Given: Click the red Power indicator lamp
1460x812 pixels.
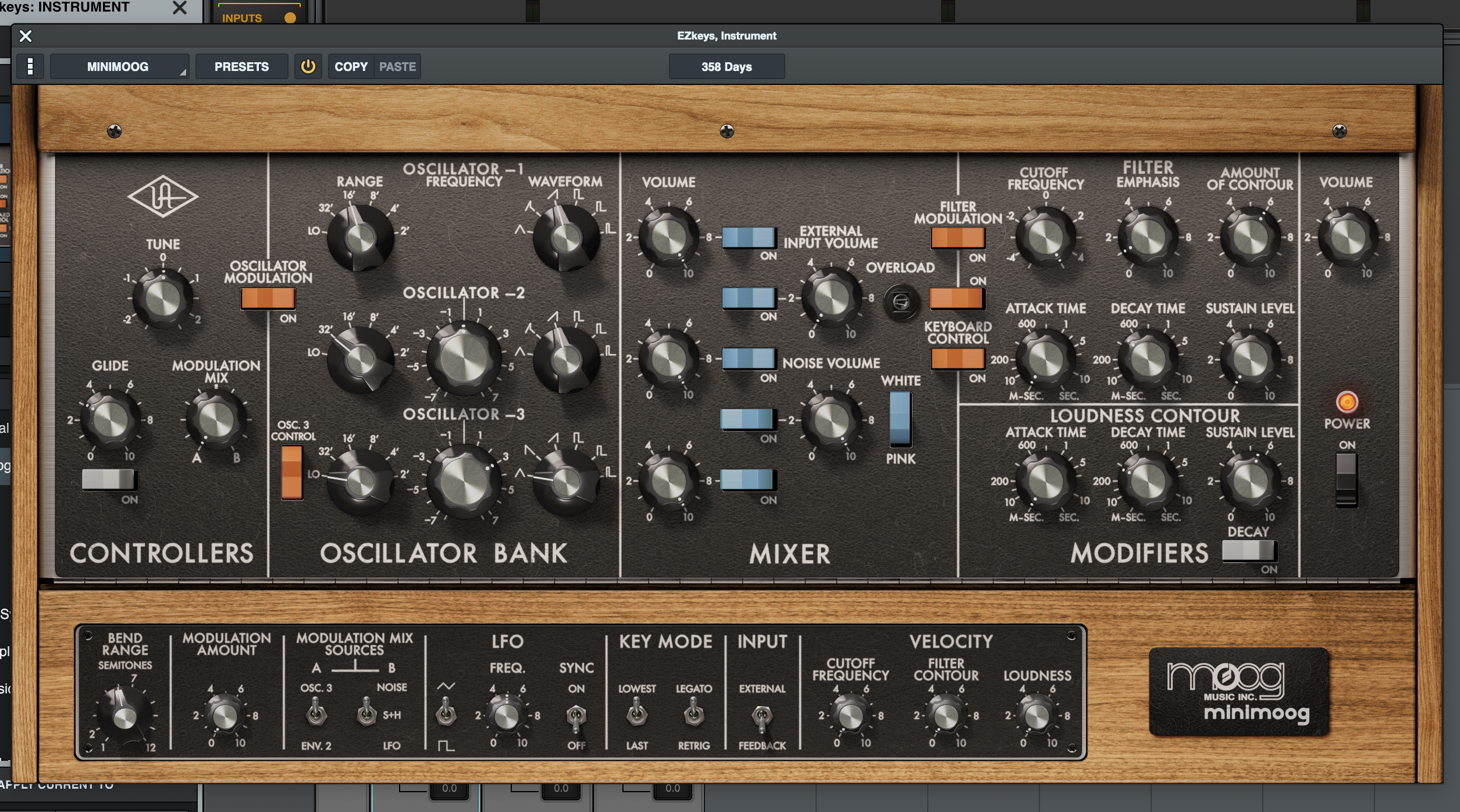Looking at the screenshot, I should pyautogui.click(x=1347, y=402).
